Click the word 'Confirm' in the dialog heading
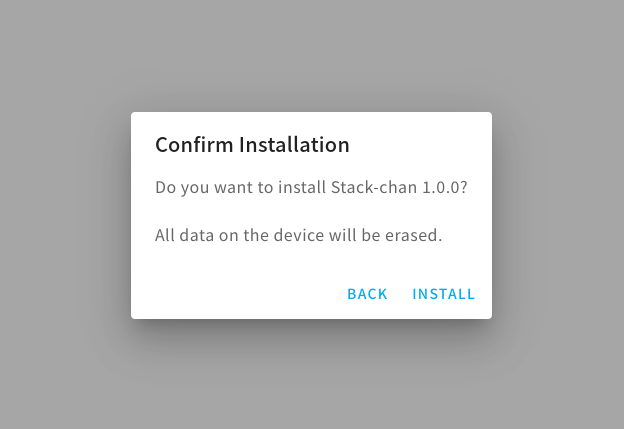Screen dimensions: 624x429 [194, 144]
